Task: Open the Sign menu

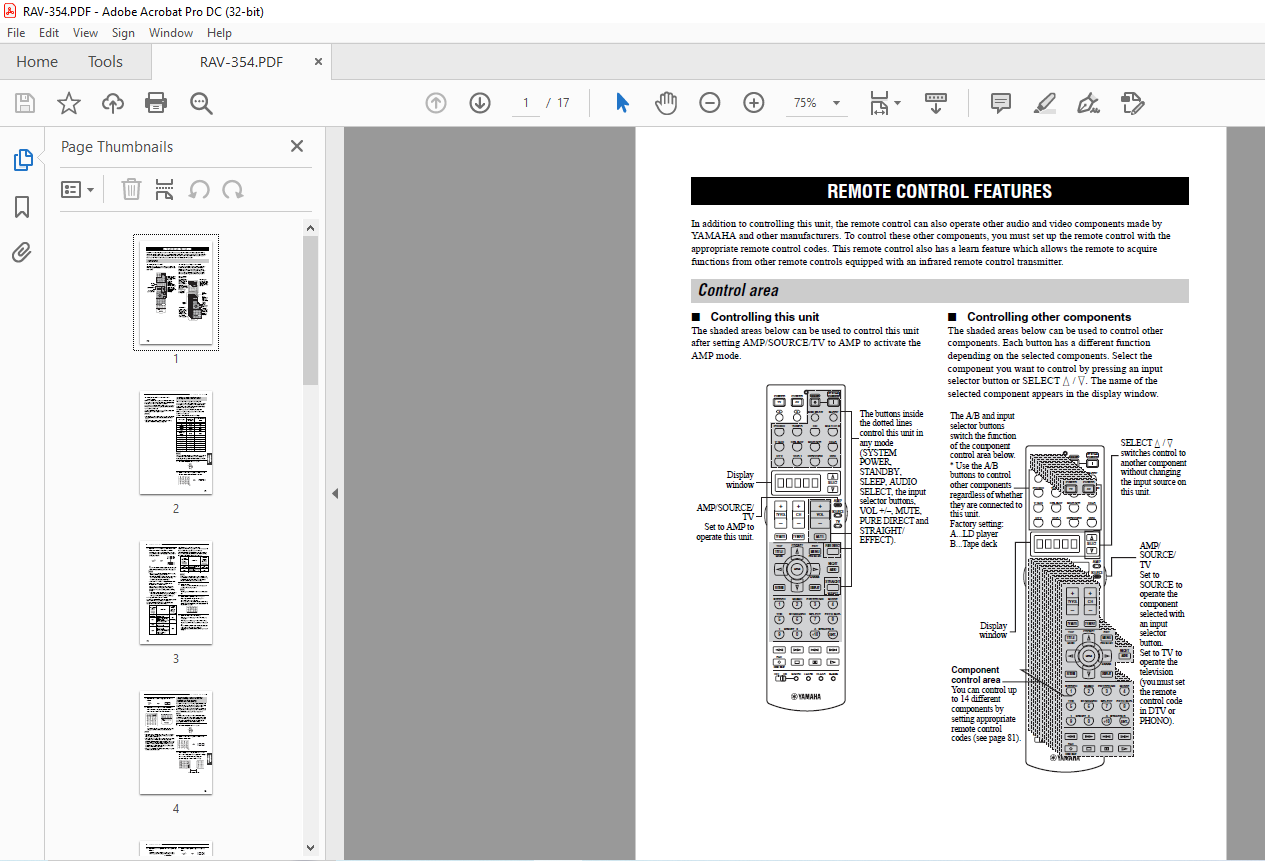Action: [123, 33]
